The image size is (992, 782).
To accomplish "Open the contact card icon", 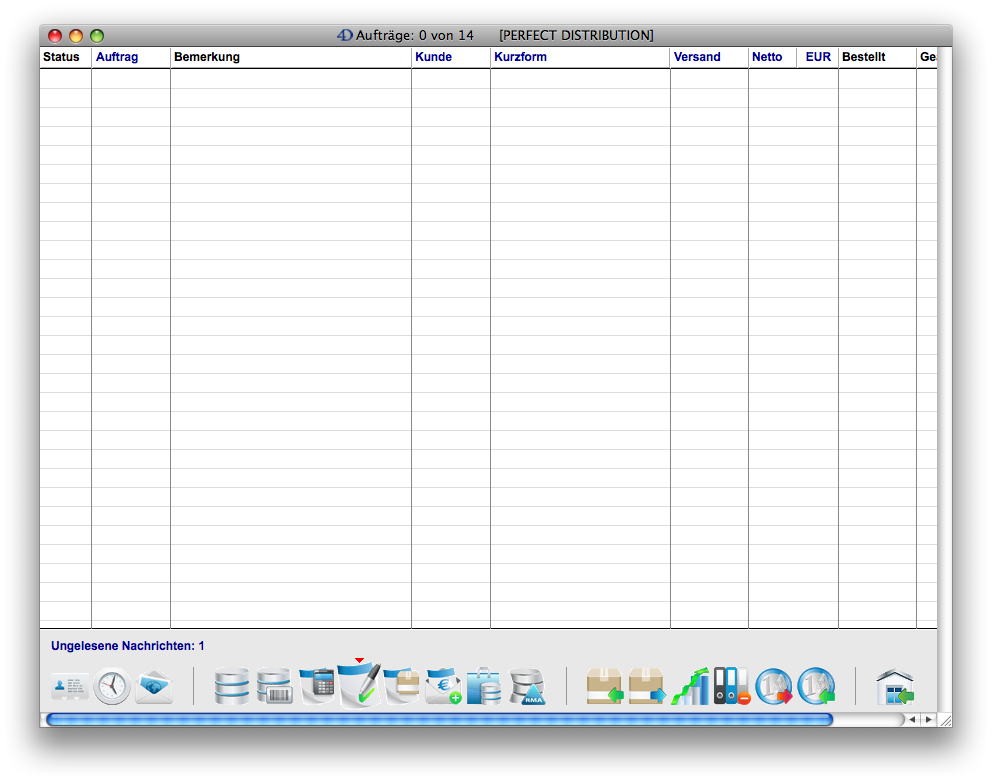I will (x=70, y=687).
